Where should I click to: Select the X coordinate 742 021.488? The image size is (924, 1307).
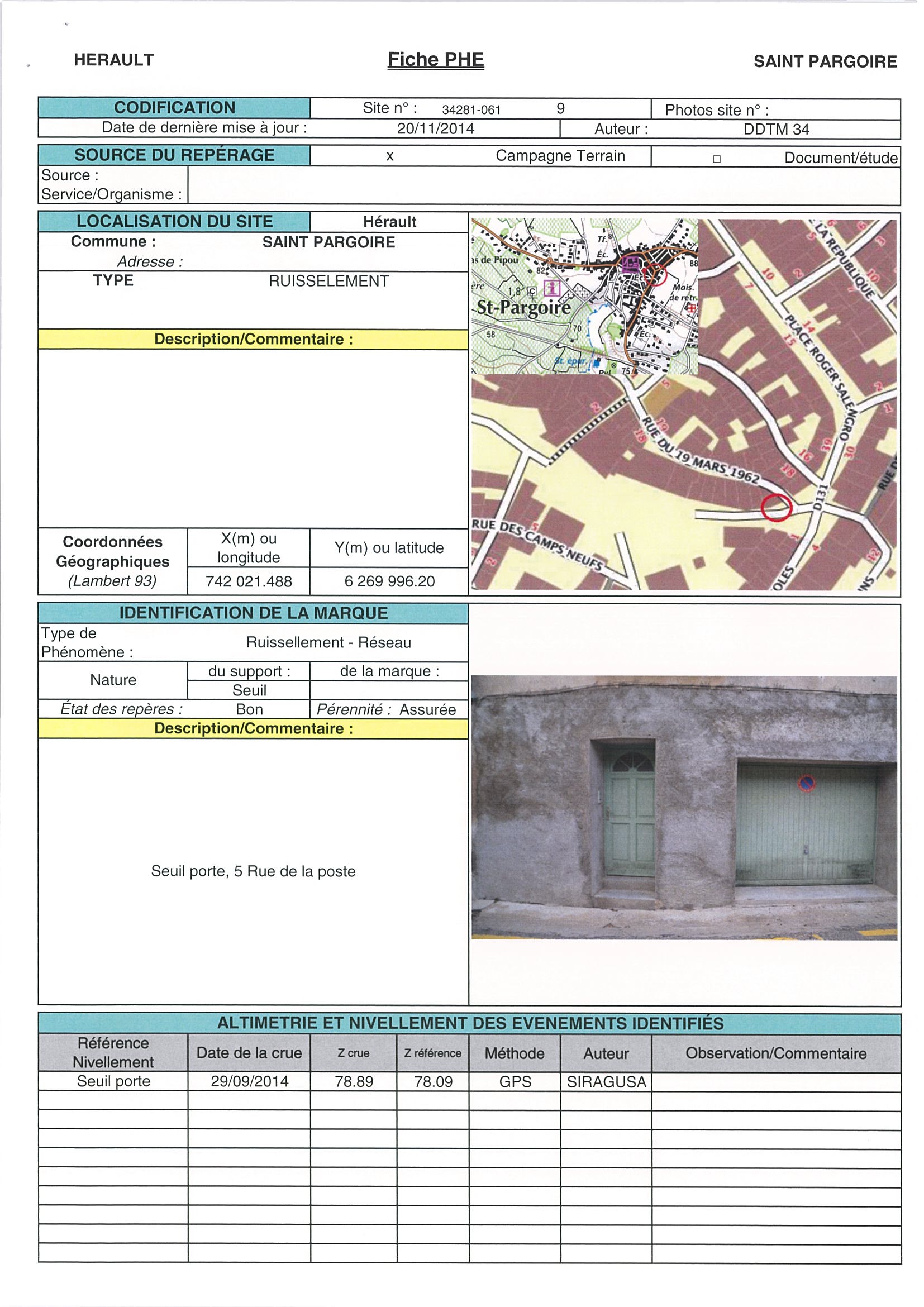tap(249, 581)
